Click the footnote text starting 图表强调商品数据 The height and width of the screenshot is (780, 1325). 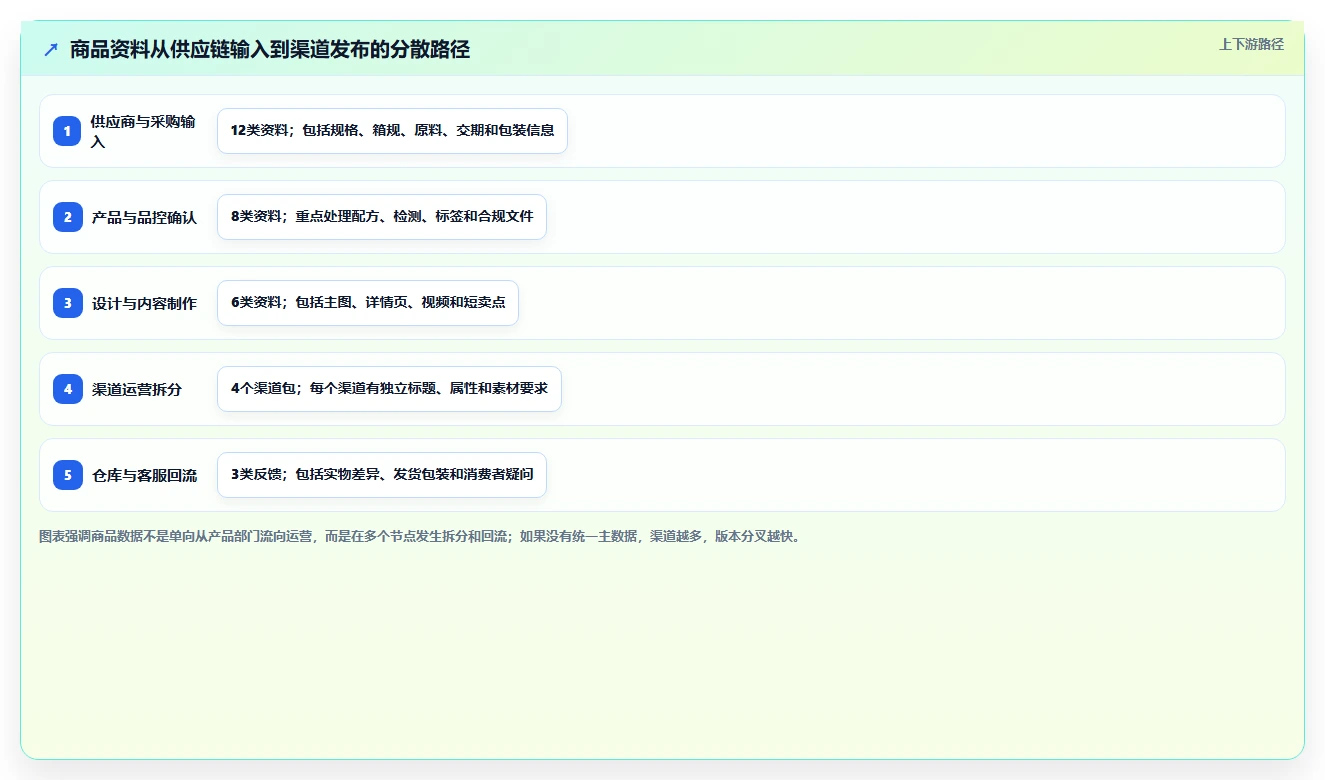[419, 536]
